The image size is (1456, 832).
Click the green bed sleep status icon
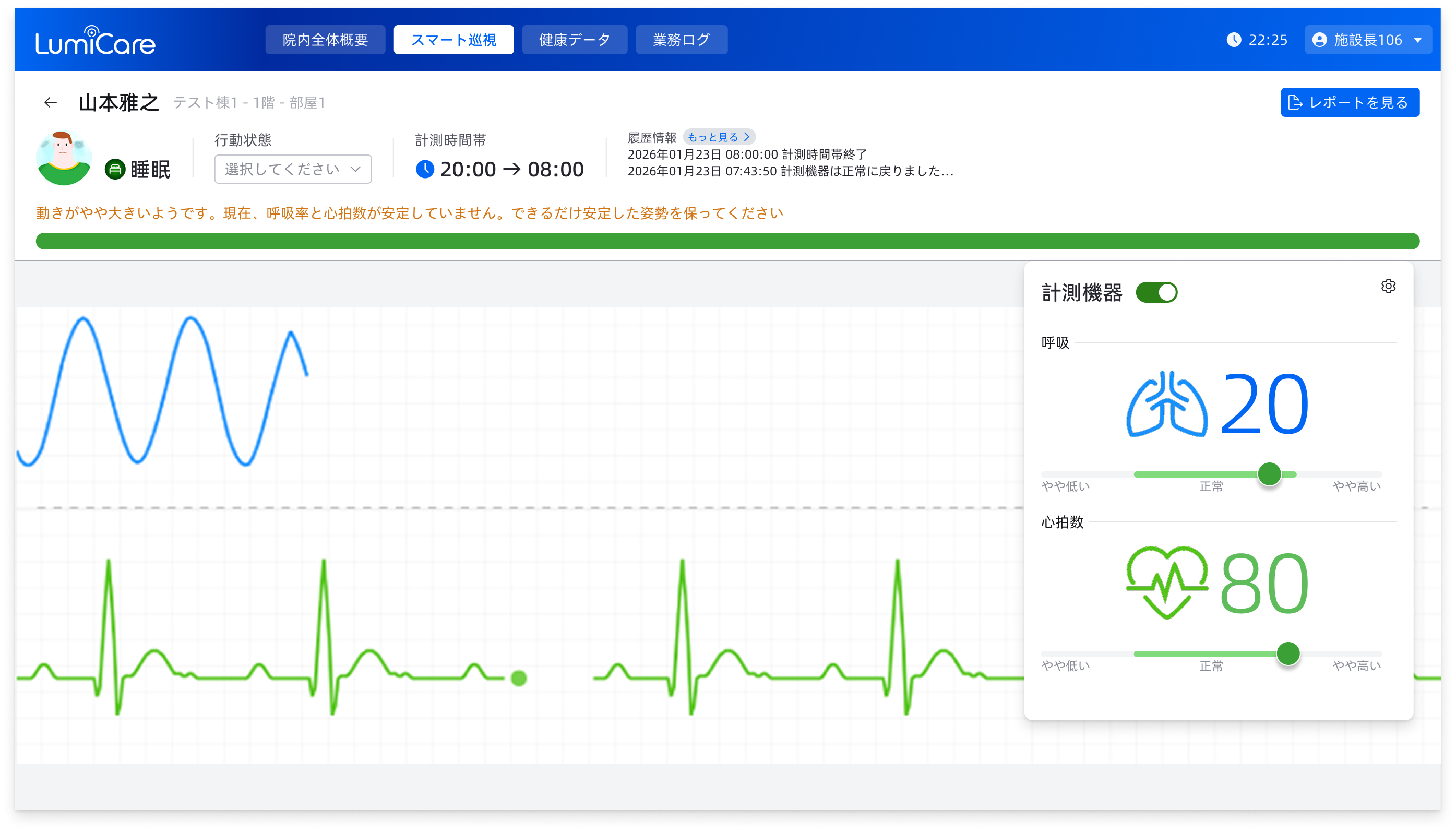point(115,169)
